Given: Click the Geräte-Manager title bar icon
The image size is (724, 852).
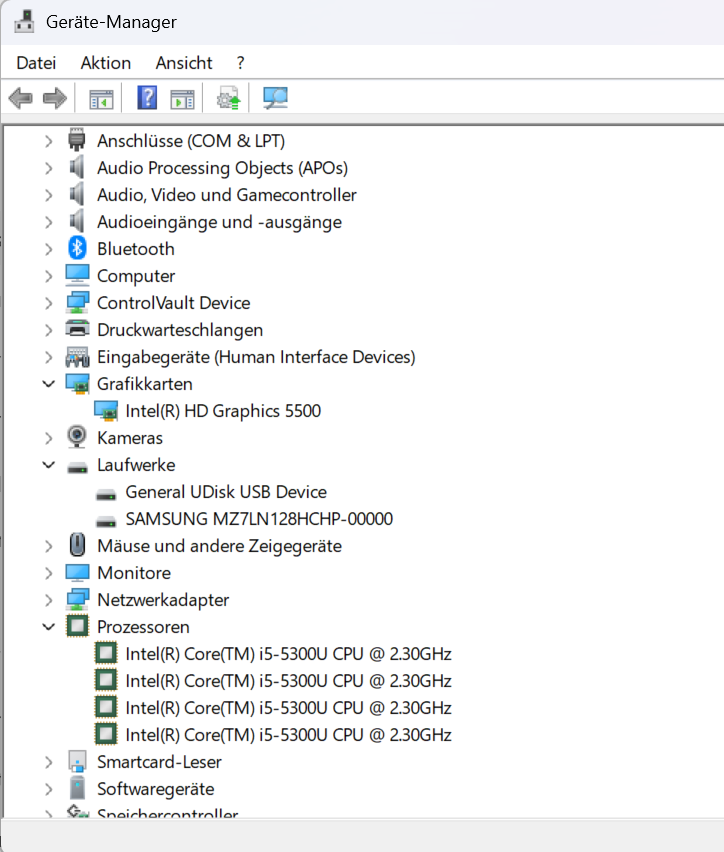Looking at the screenshot, I should 23,22.
